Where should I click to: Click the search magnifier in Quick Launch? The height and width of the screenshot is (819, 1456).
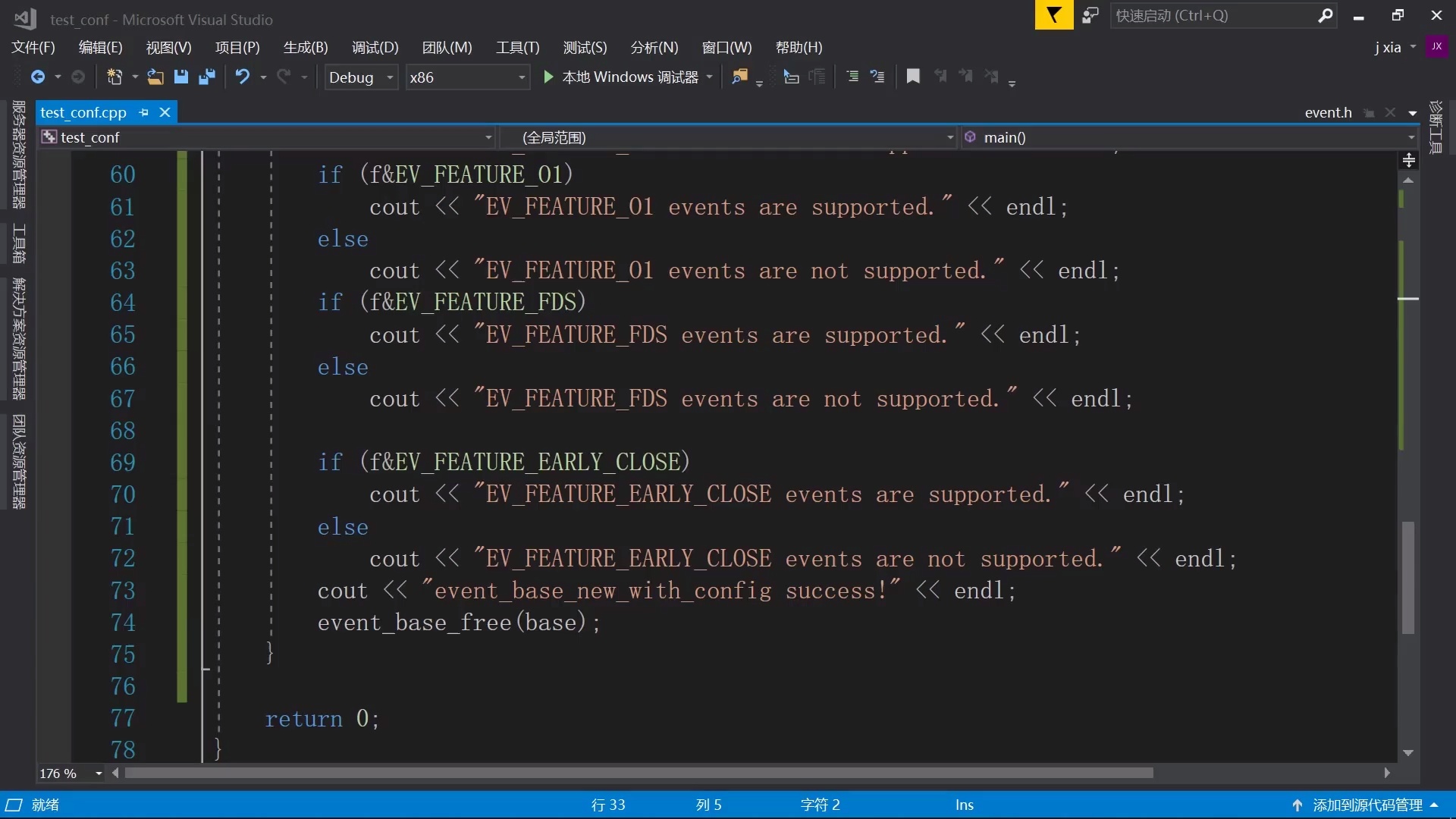pos(1326,16)
